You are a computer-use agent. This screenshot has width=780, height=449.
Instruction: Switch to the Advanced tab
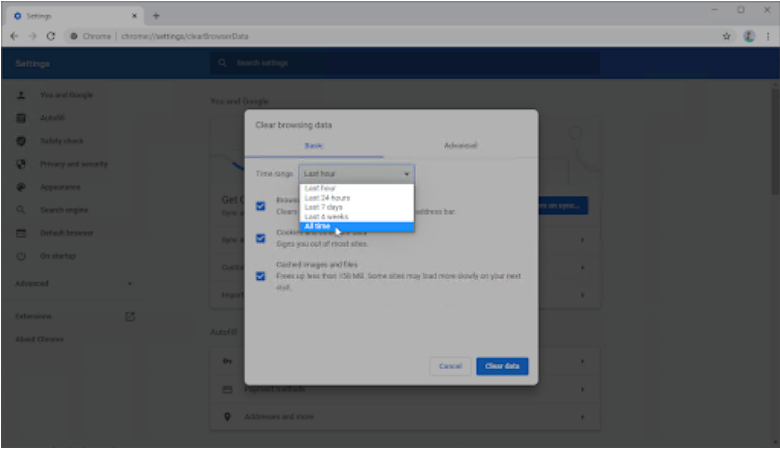point(460,146)
